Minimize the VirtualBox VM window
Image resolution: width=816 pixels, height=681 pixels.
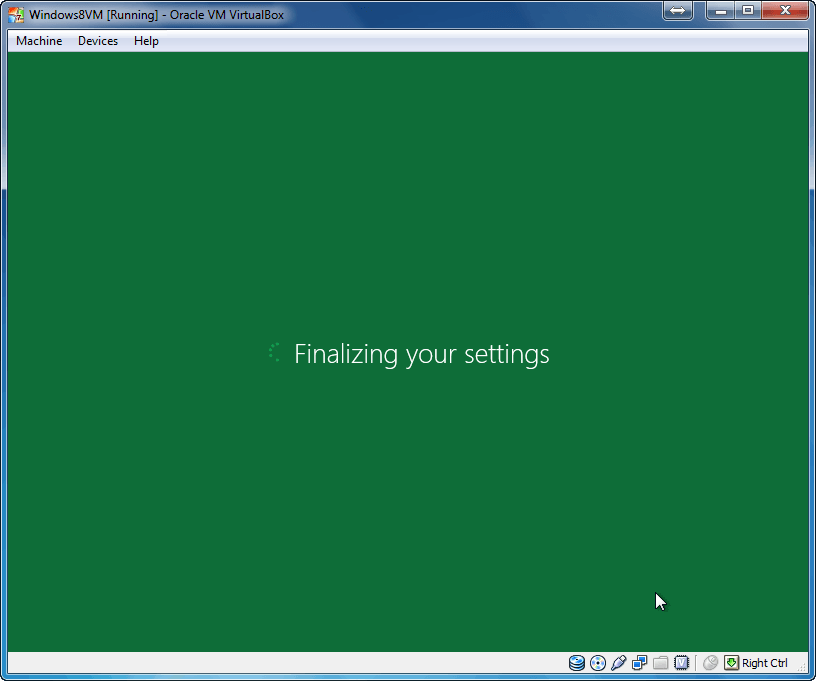(x=721, y=10)
